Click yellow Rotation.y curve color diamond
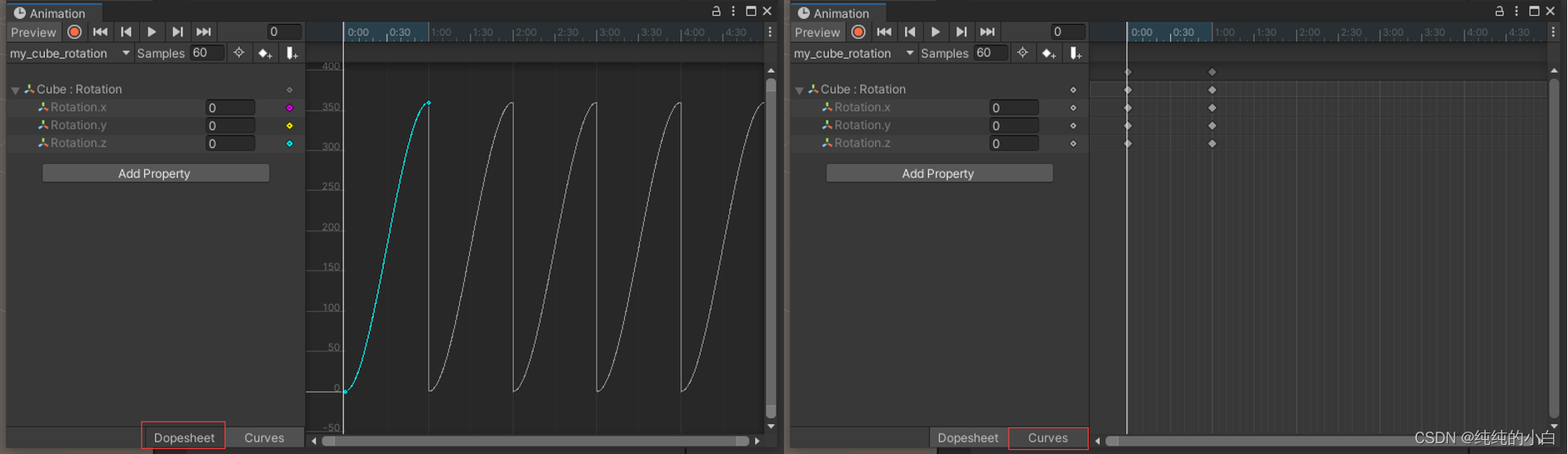Viewport: 1568px width, 454px height. pos(289,126)
